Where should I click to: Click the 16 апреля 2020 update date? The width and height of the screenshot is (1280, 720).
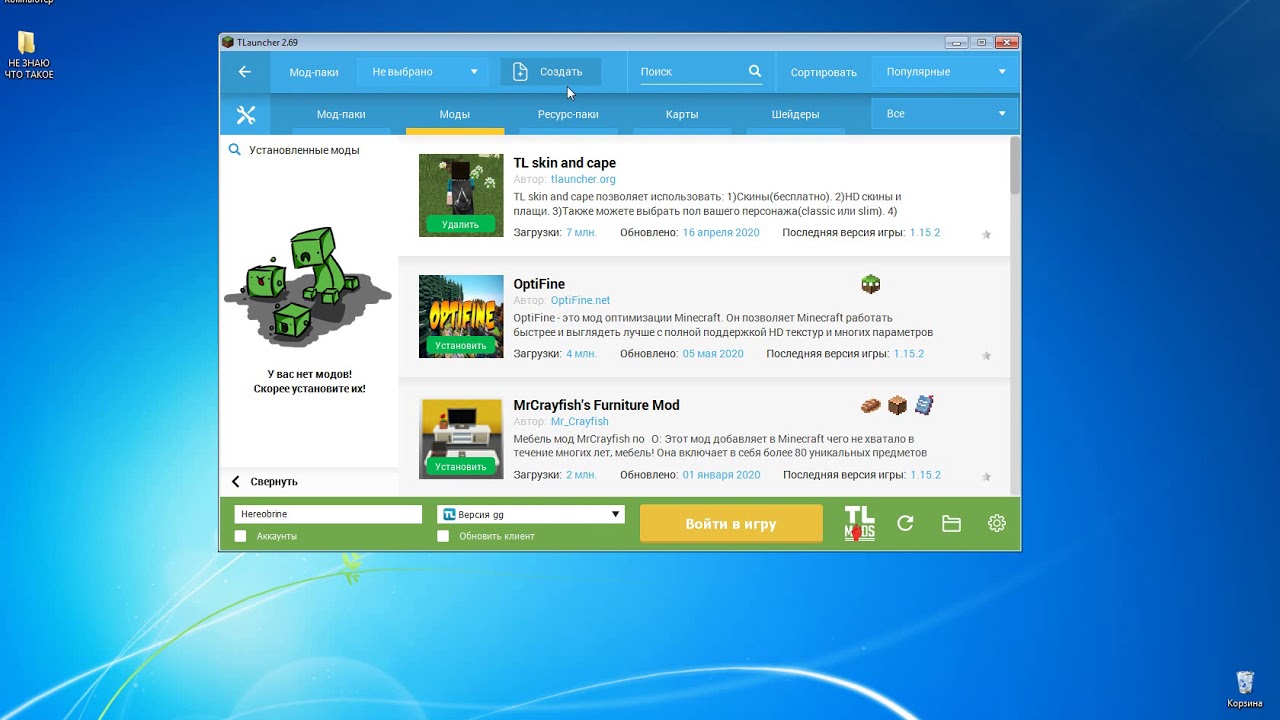pos(721,233)
